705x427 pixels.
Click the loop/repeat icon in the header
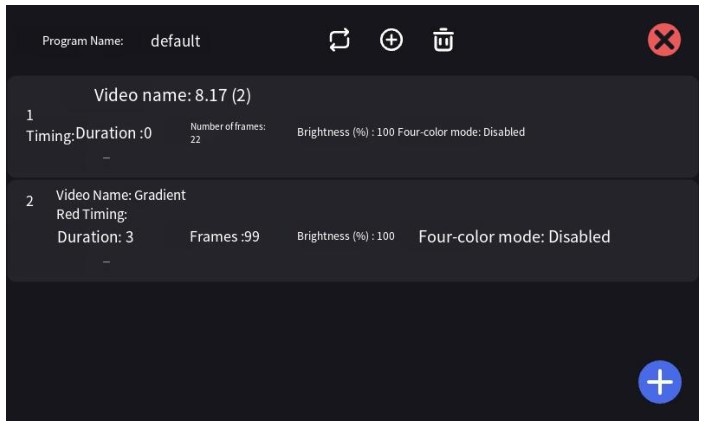tap(339, 40)
